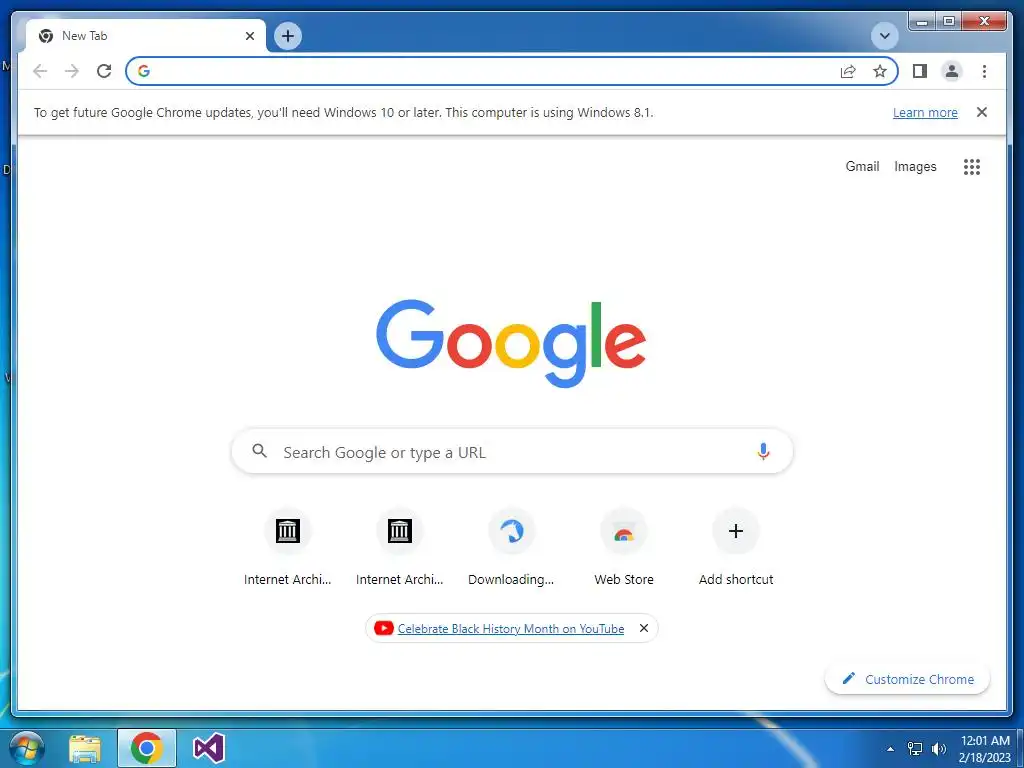
Task: Click the Chrome taskbar icon
Action: tap(146, 748)
